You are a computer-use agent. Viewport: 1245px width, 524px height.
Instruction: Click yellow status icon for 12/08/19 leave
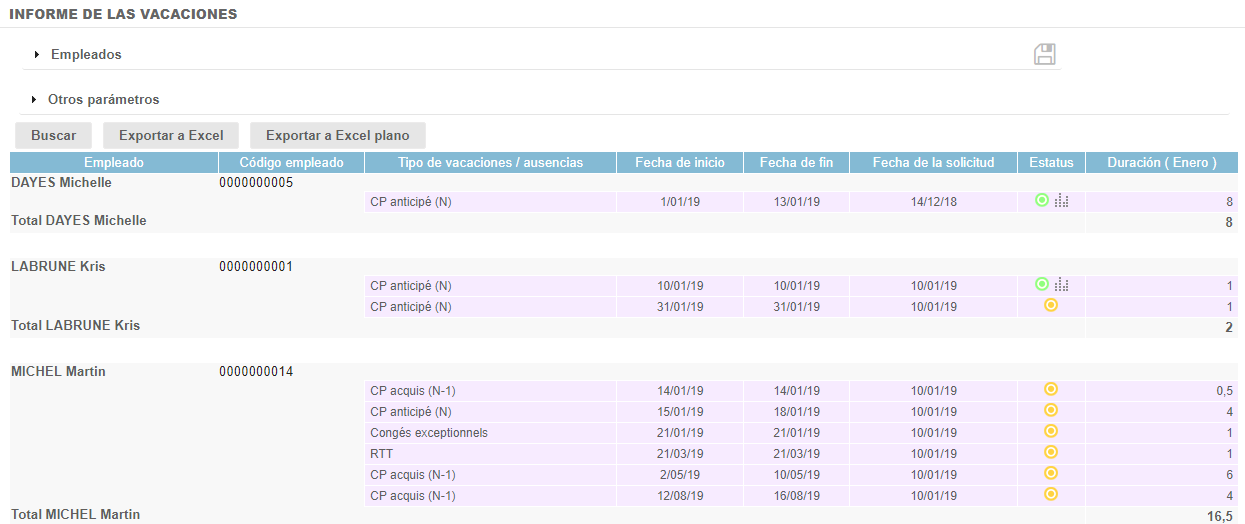point(1051,494)
